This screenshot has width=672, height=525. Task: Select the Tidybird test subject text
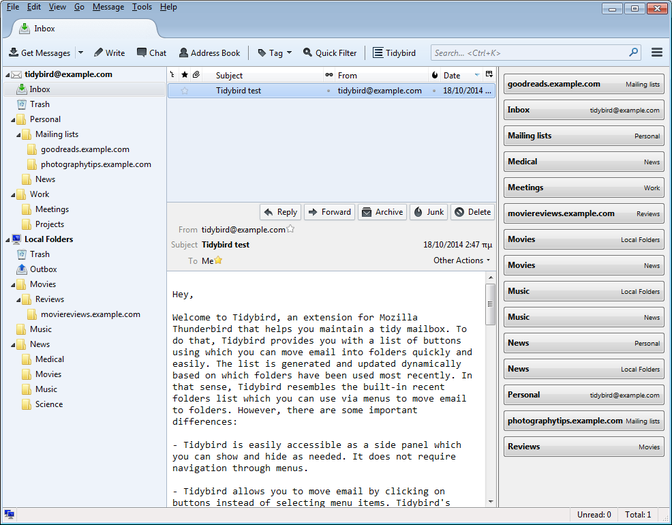pyautogui.click(x=238, y=90)
